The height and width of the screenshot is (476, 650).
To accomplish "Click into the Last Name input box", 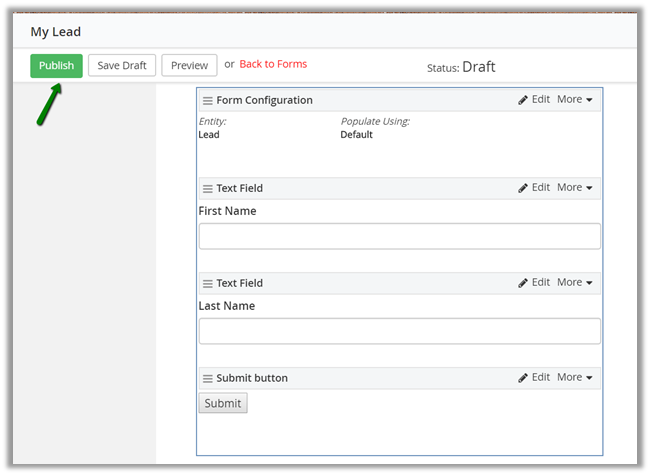I will coord(399,331).
